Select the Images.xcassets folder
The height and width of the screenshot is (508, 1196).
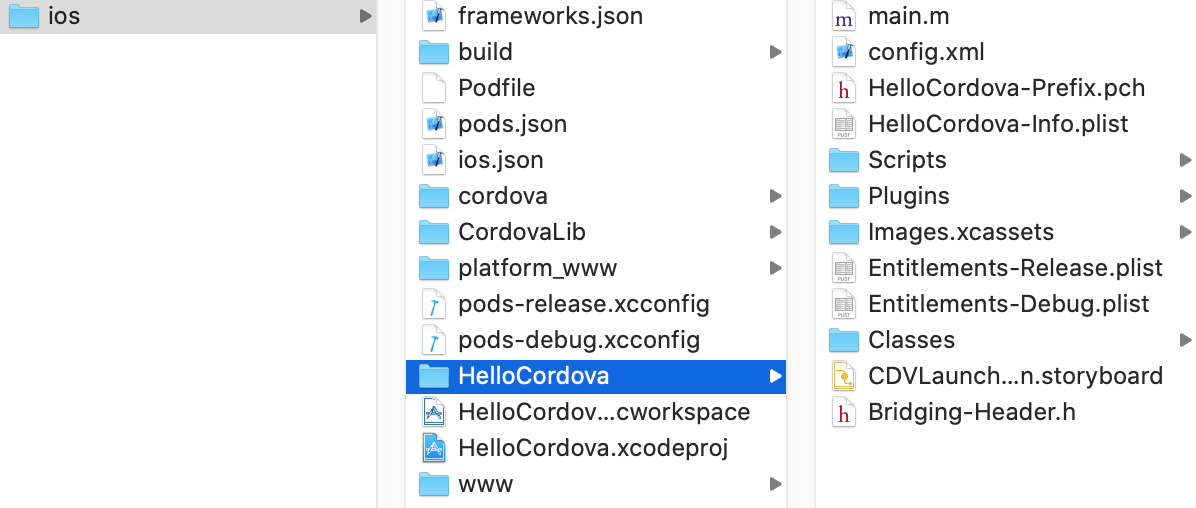coord(960,232)
